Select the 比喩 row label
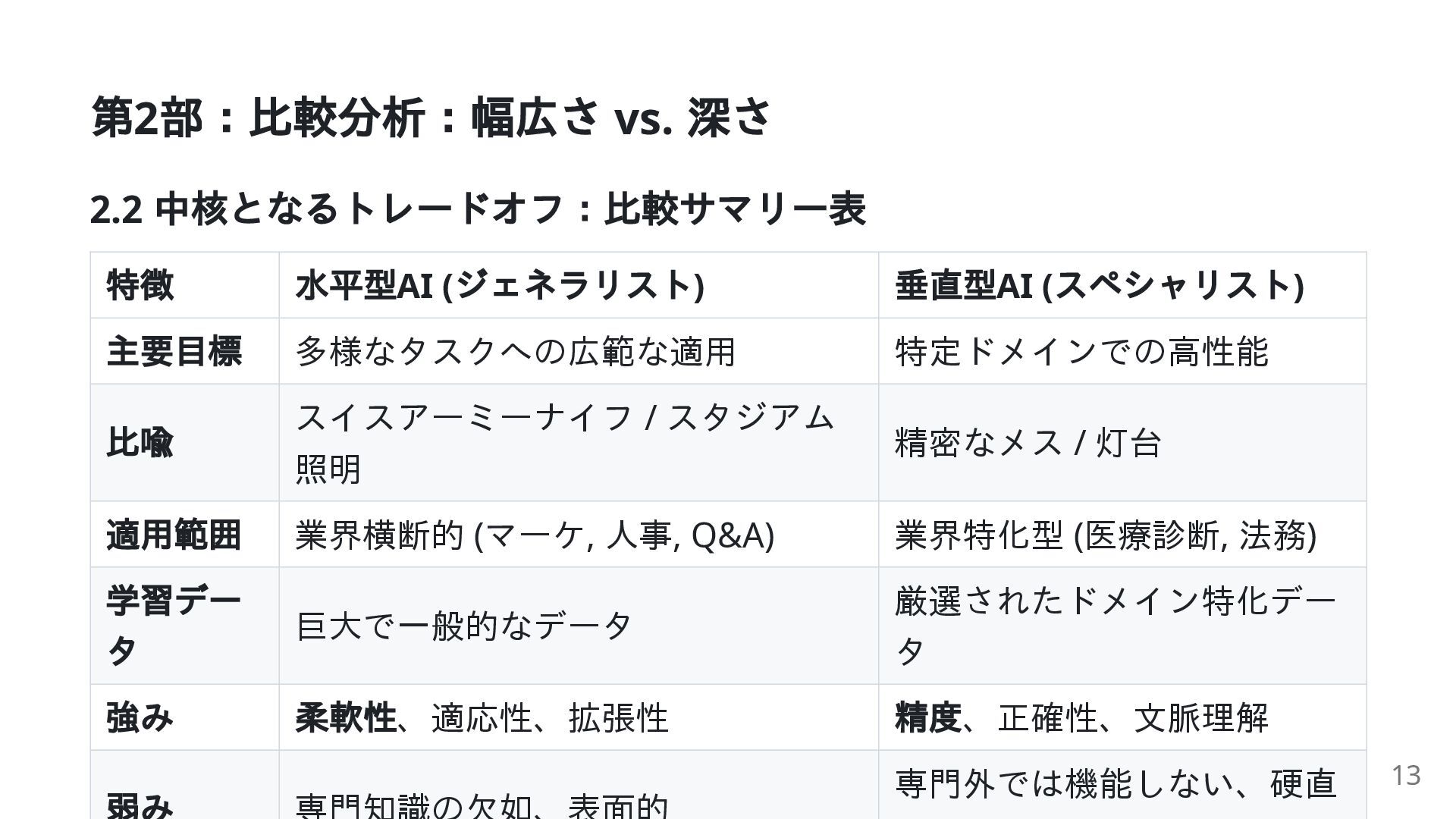 pyautogui.click(x=184, y=443)
